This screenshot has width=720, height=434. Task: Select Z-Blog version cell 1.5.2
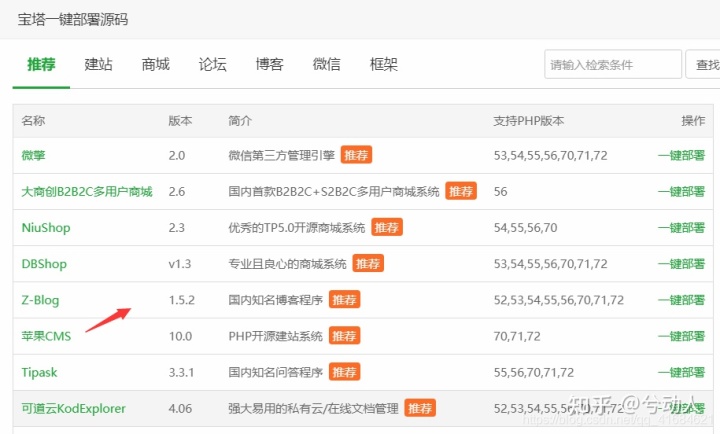[x=182, y=300]
